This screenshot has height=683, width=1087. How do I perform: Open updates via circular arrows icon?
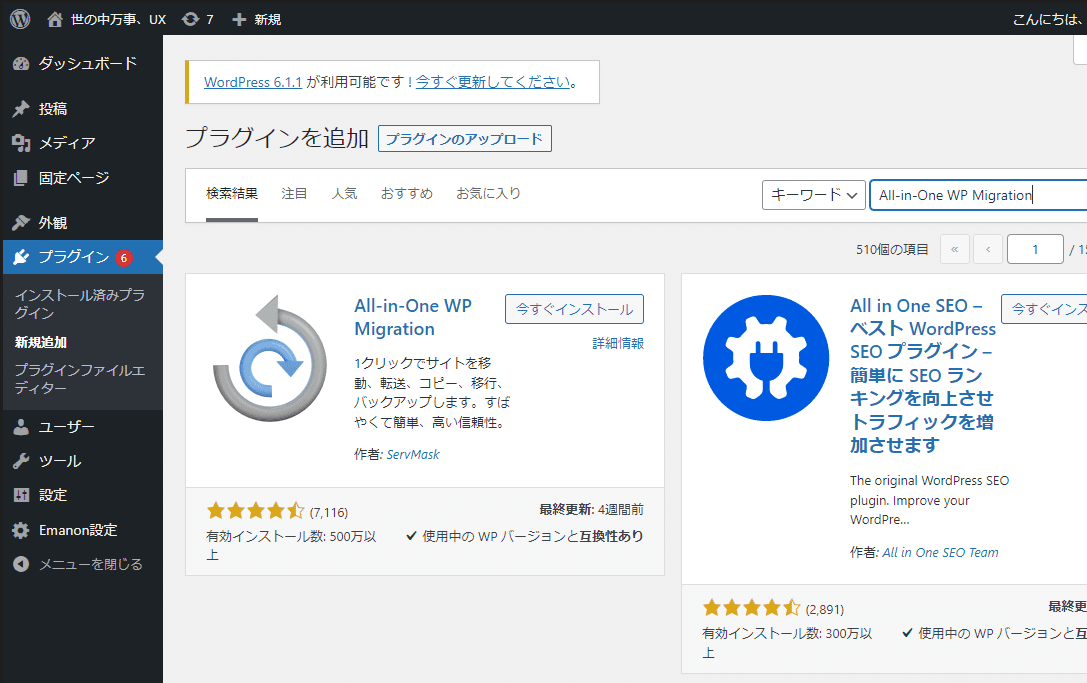tap(190, 19)
